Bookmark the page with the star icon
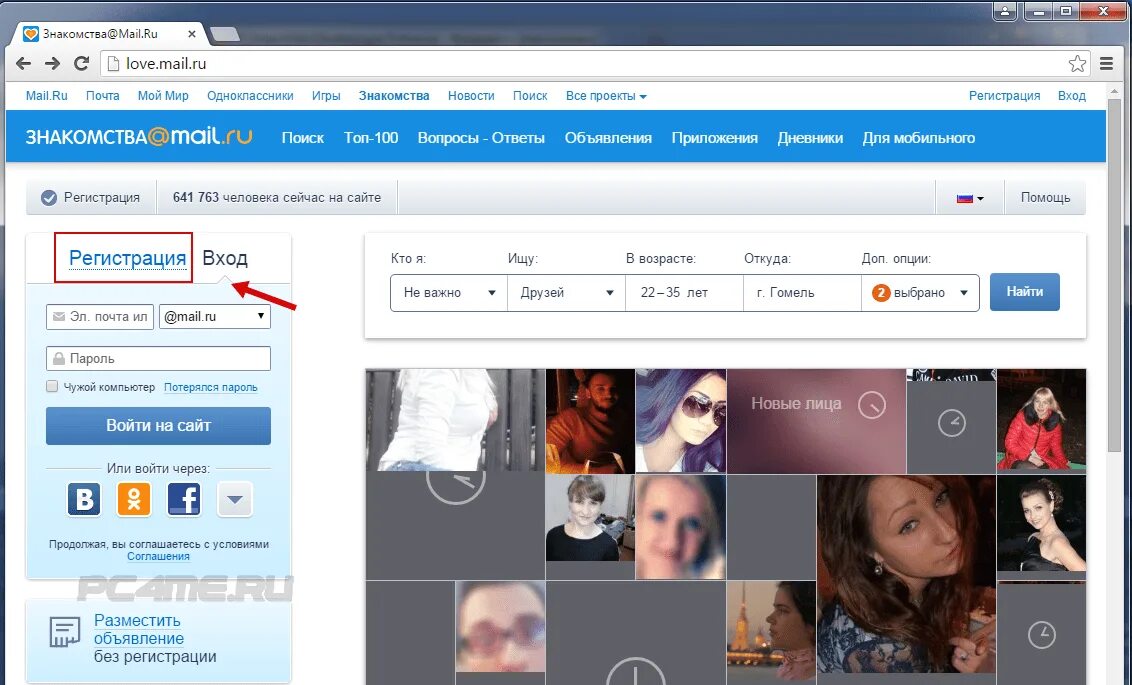Image resolution: width=1132 pixels, height=685 pixels. pos(1077,64)
